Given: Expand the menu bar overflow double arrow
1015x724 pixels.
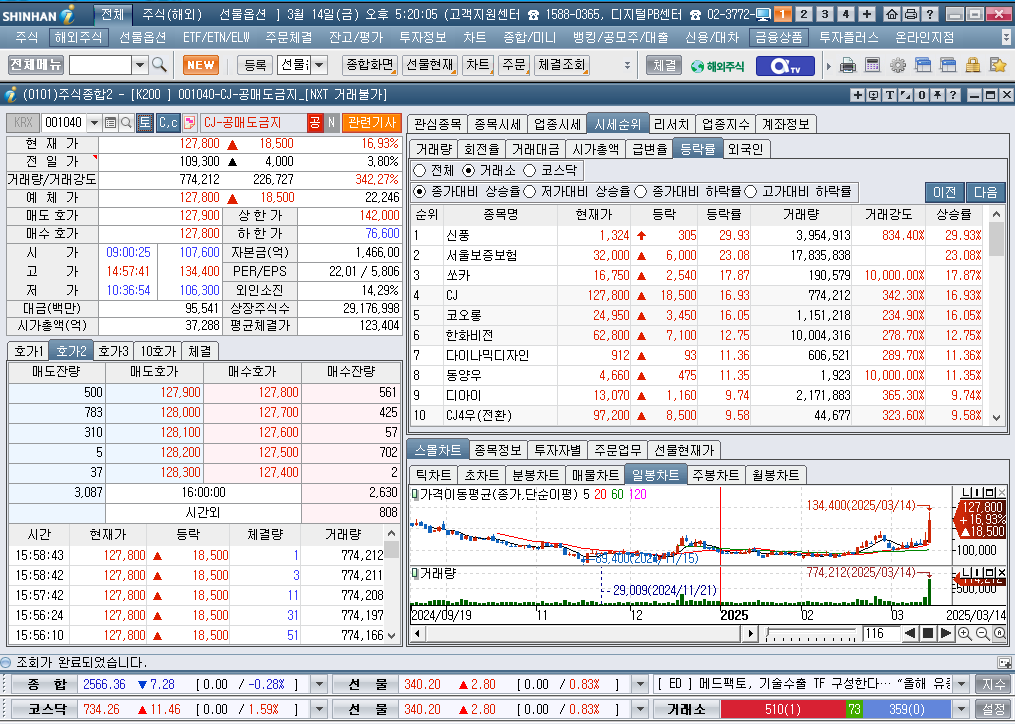Looking at the screenshot, I should [x=1005, y=38].
